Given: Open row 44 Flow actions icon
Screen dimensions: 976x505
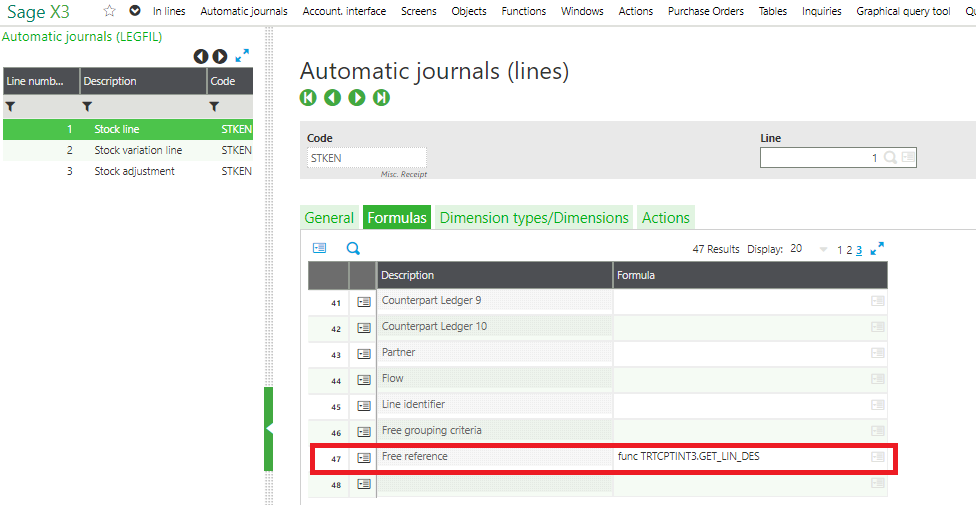Looking at the screenshot, I should (x=364, y=380).
